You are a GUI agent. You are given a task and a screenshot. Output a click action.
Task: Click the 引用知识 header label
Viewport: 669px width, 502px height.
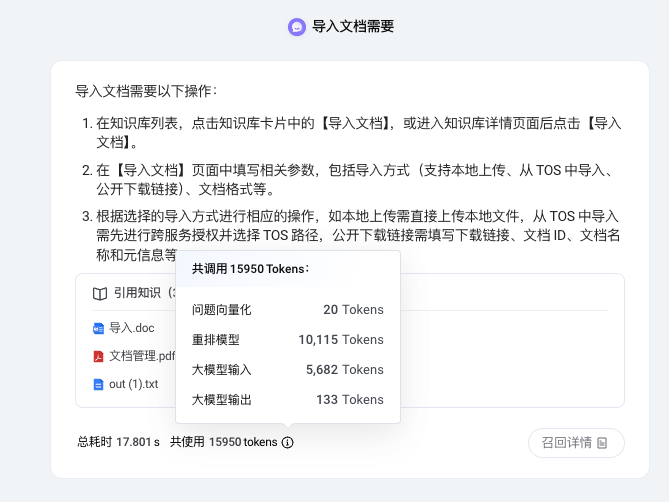137,293
